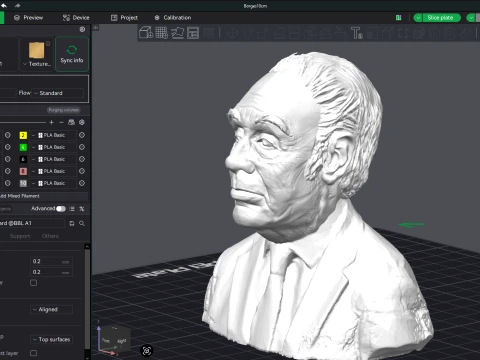Edit filament 2 preset via right icon
The height and width of the screenshot is (360, 480).
pos(82,135)
